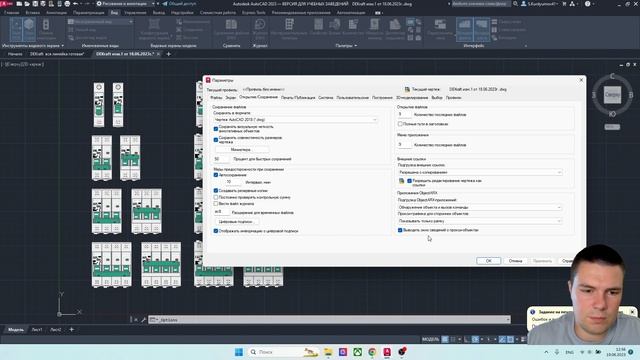Screen dimensions: 640x360
Task: Enable "Вести файл журнала" checkbox
Action: coord(216,204)
